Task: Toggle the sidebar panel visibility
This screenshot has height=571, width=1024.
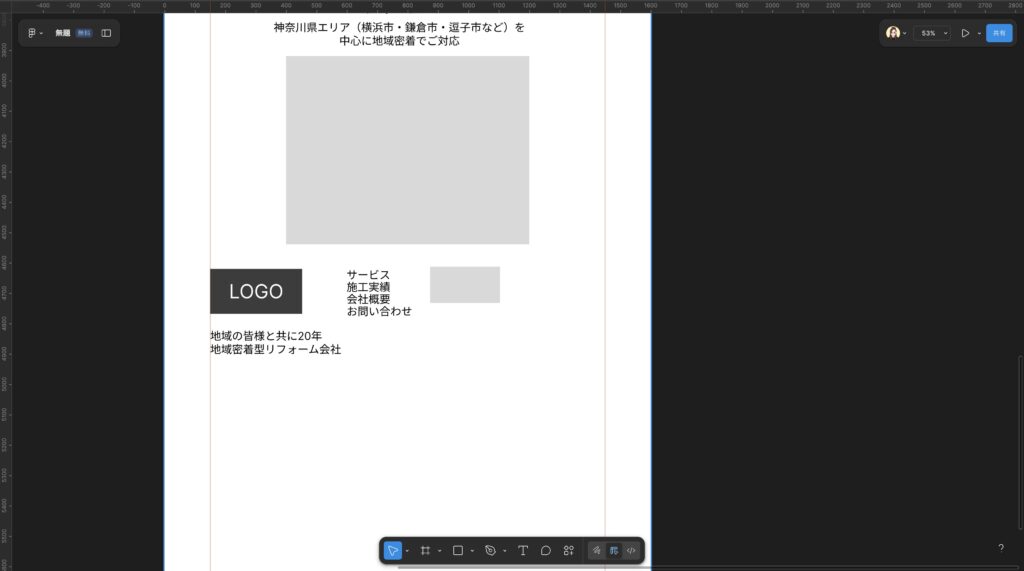Action: pyautogui.click(x=107, y=33)
